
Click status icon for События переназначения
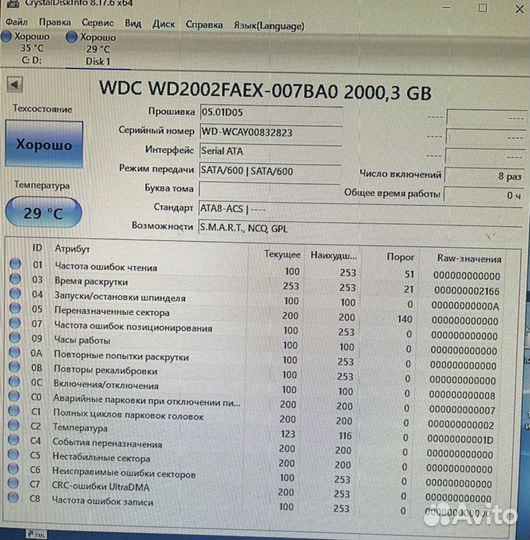[13, 440]
